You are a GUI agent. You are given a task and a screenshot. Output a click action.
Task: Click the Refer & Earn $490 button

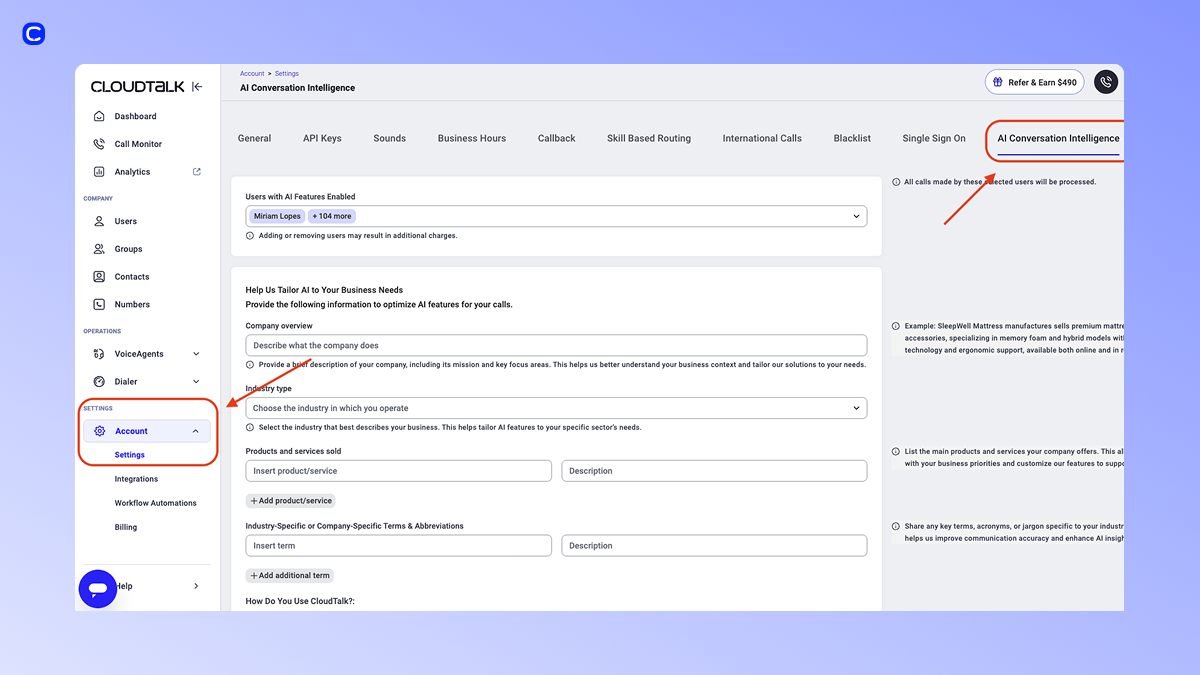pos(1034,82)
